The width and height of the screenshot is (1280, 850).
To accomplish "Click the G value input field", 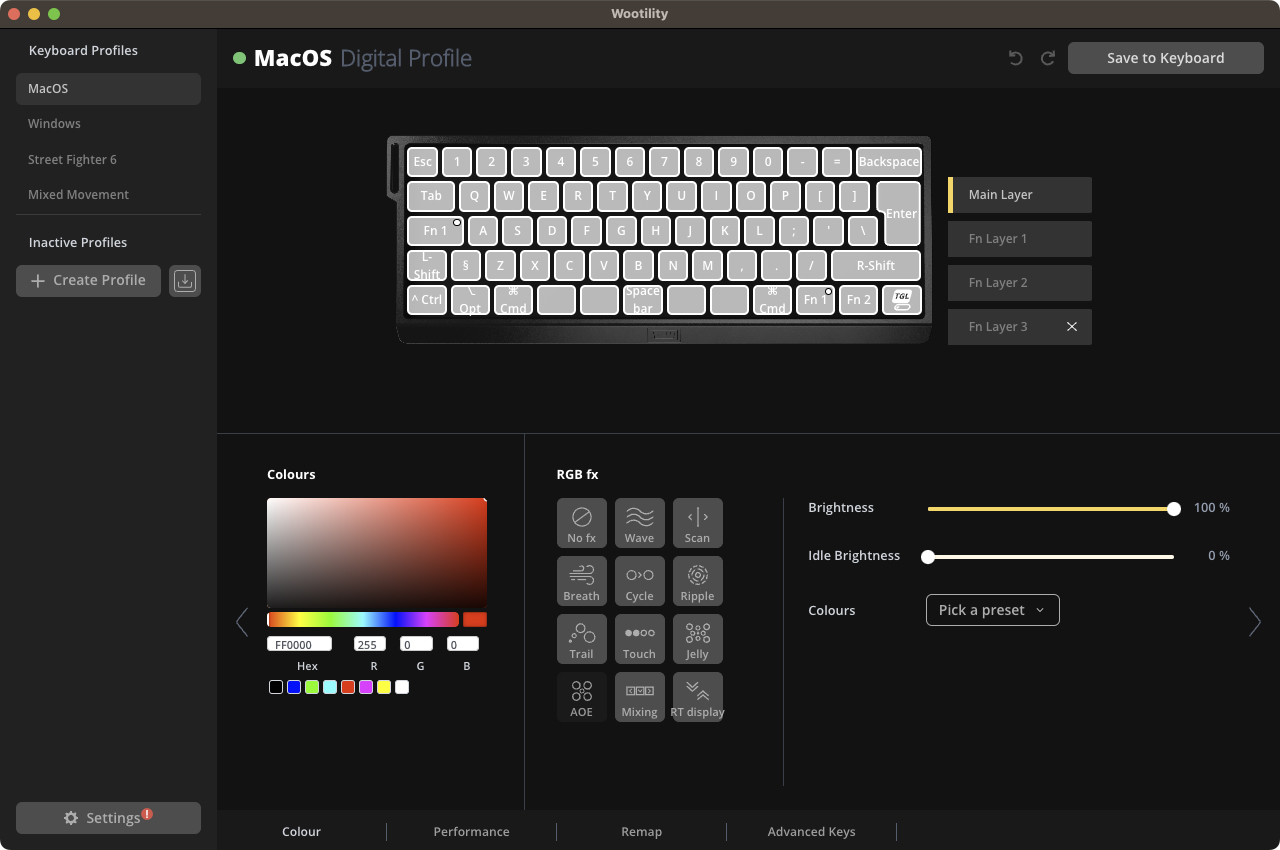I will pos(417,645).
